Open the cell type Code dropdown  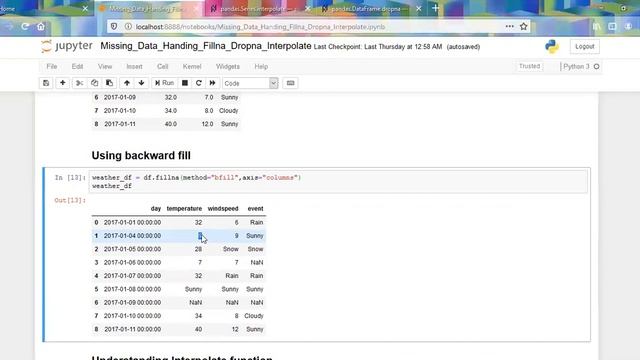coord(250,83)
